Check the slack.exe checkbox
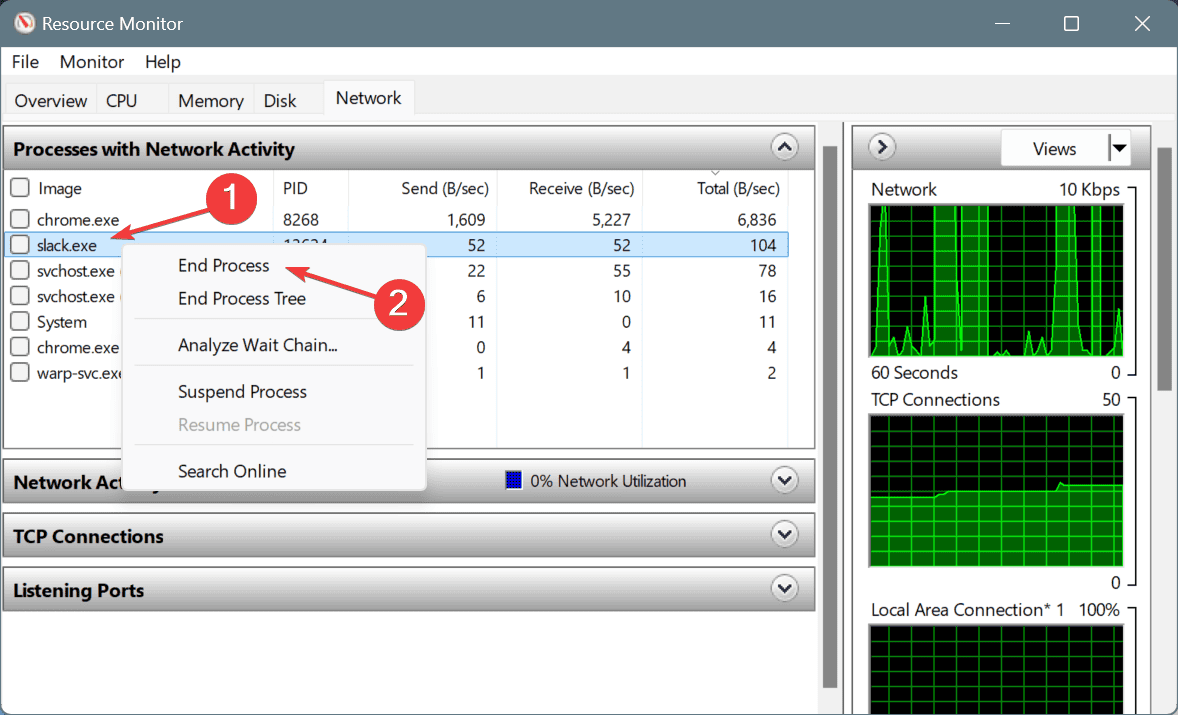The image size is (1178, 715). [20, 244]
